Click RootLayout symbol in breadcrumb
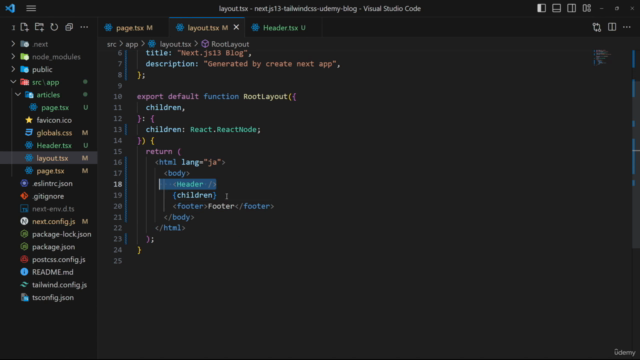Viewport: 640px width, 360px height. point(230,44)
